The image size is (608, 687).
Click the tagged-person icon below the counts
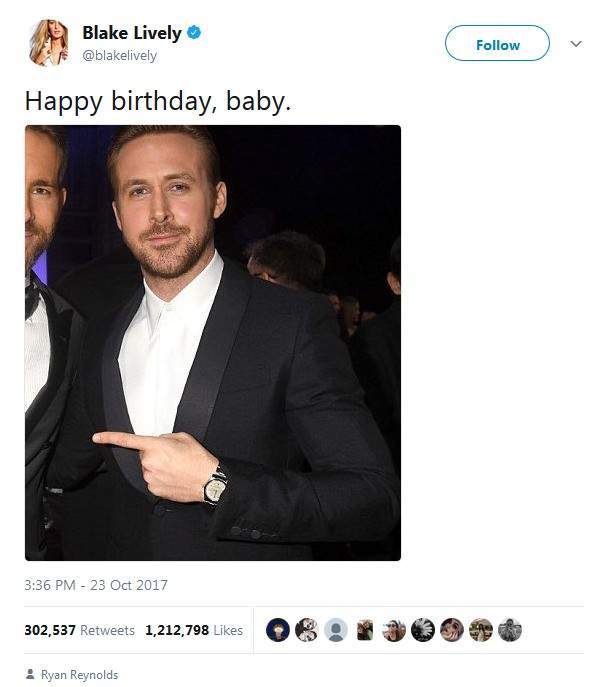pos(30,675)
